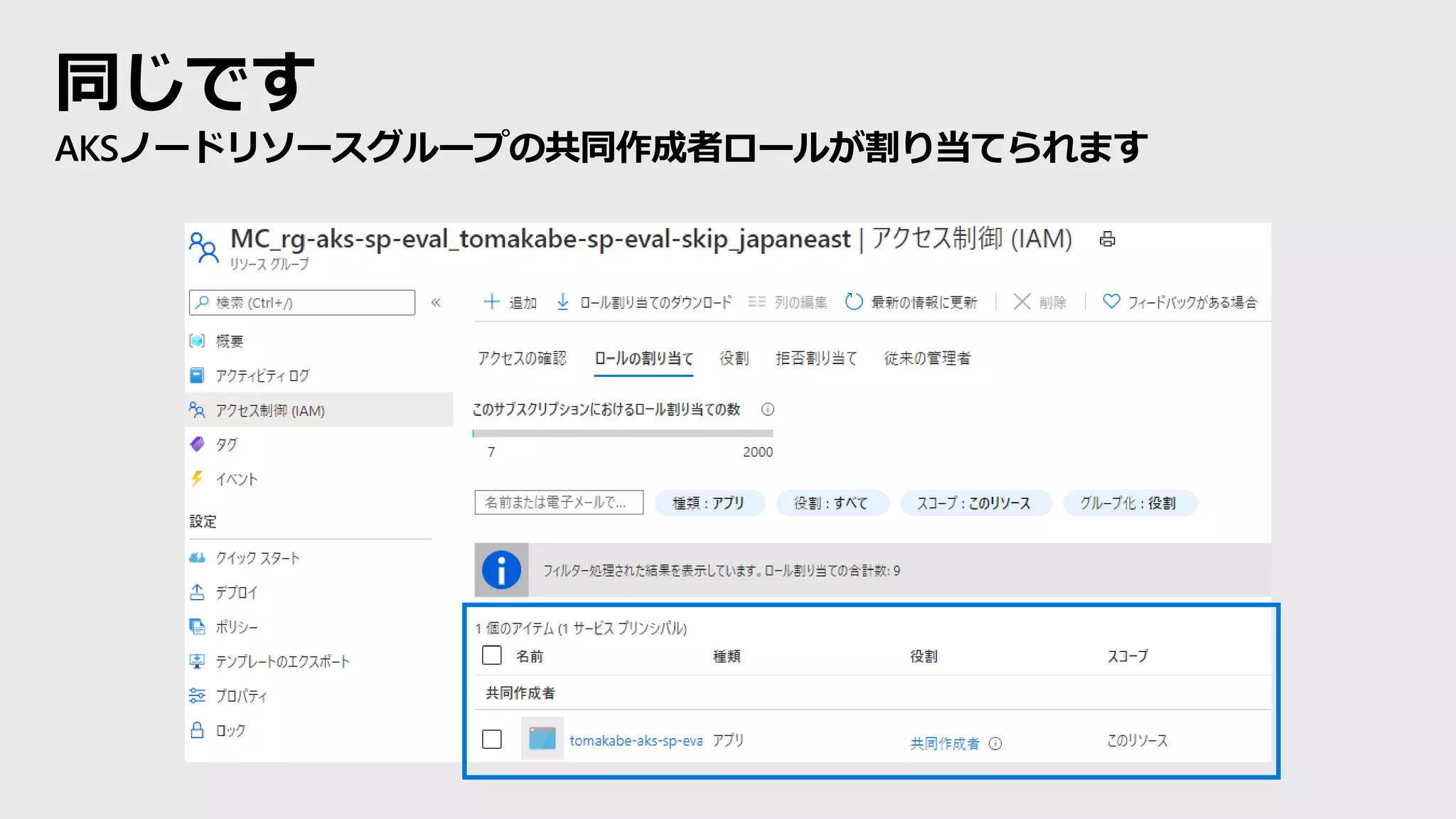Click the app icon for tomakabe-aks-sp-eva
This screenshot has height=819, width=1456.
click(542, 739)
